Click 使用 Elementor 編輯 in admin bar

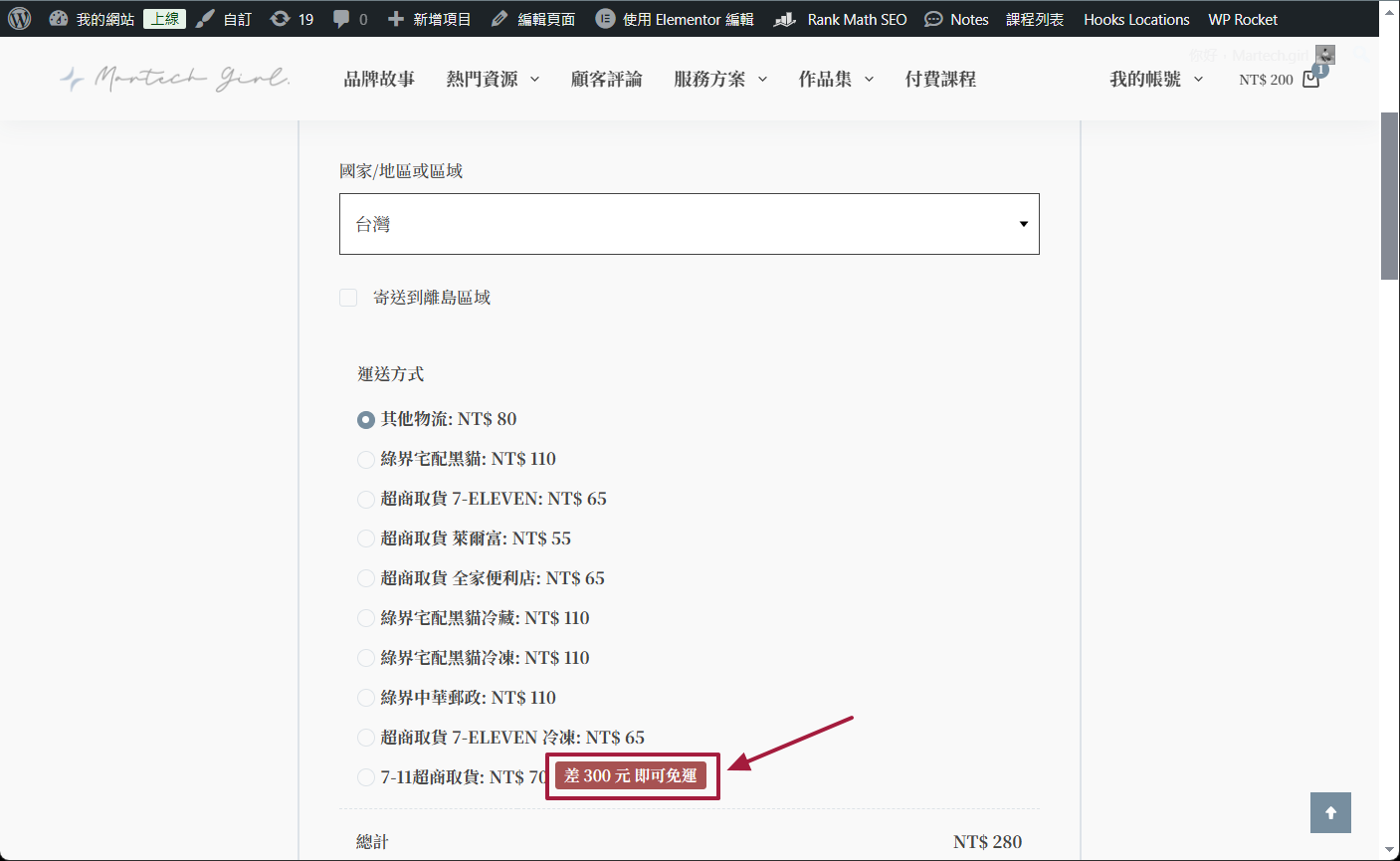pyautogui.click(x=675, y=19)
